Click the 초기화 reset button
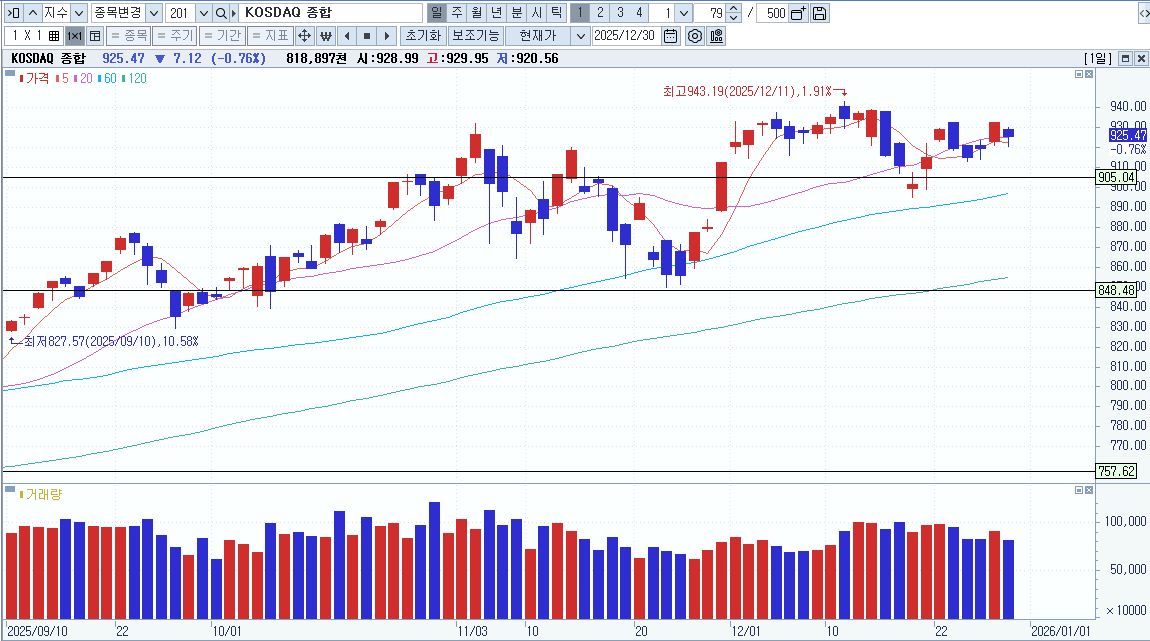 [423, 35]
